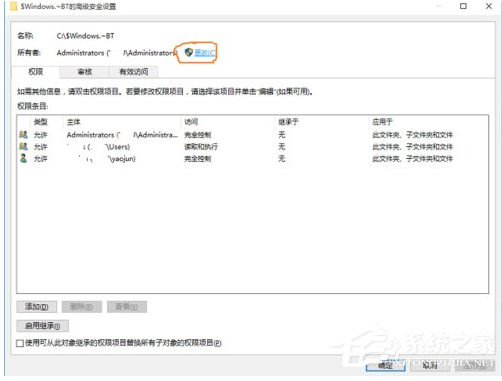This screenshot has width=502, height=381.
Task: Click the group icon of the Users entry
Action: click(23, 147)
